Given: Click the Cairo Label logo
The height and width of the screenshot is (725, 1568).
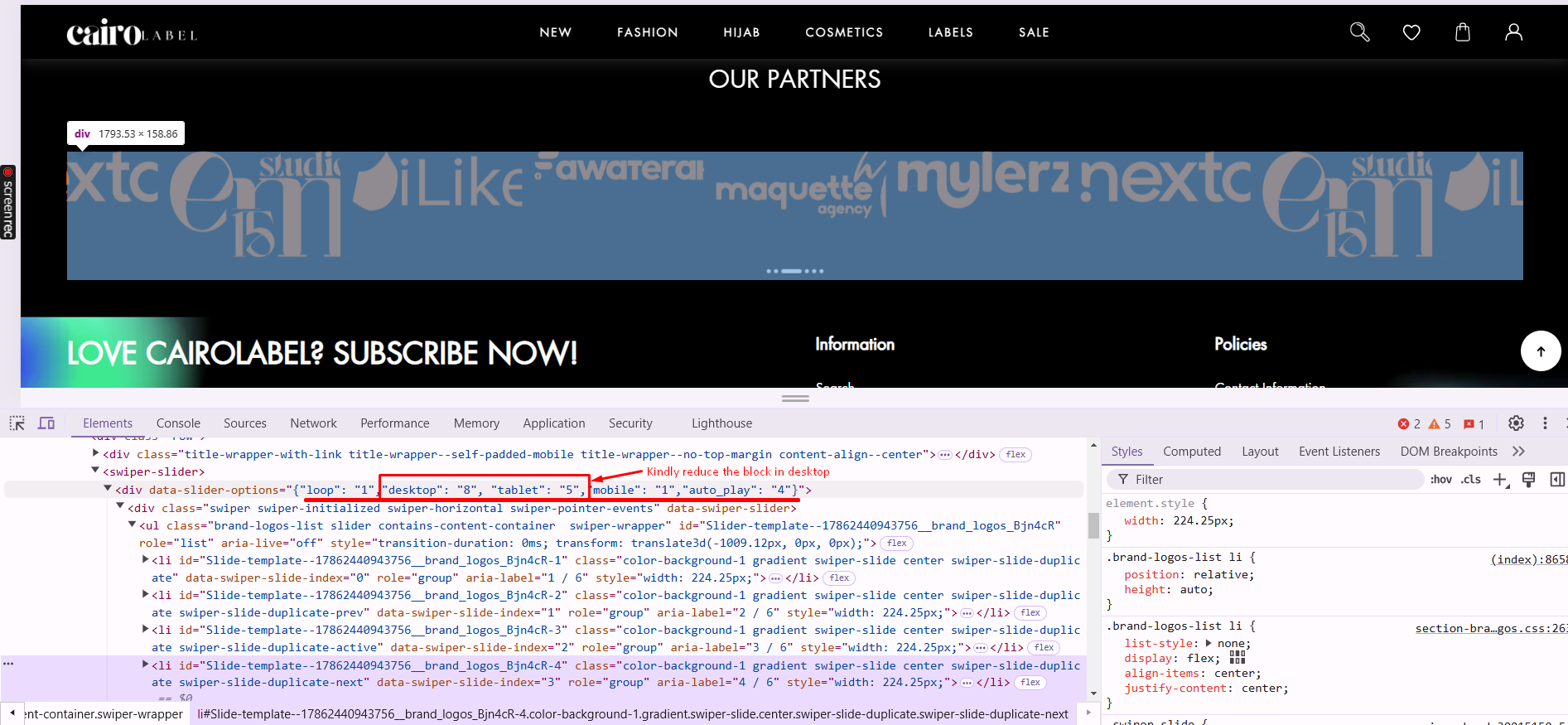Looking at the screenshot, I should (132, 32).
